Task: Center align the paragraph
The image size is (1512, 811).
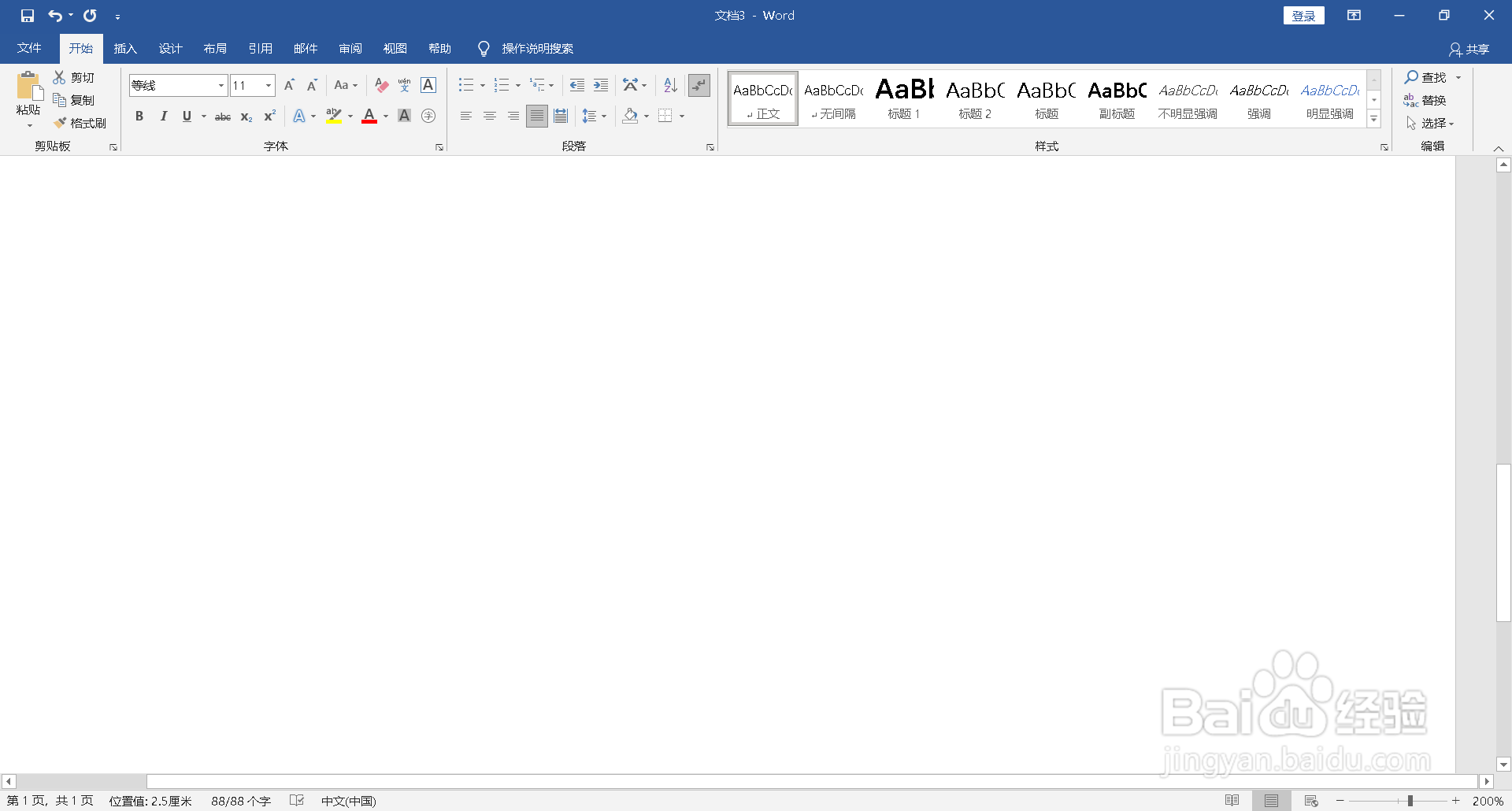Action: (x=490, y=116)
